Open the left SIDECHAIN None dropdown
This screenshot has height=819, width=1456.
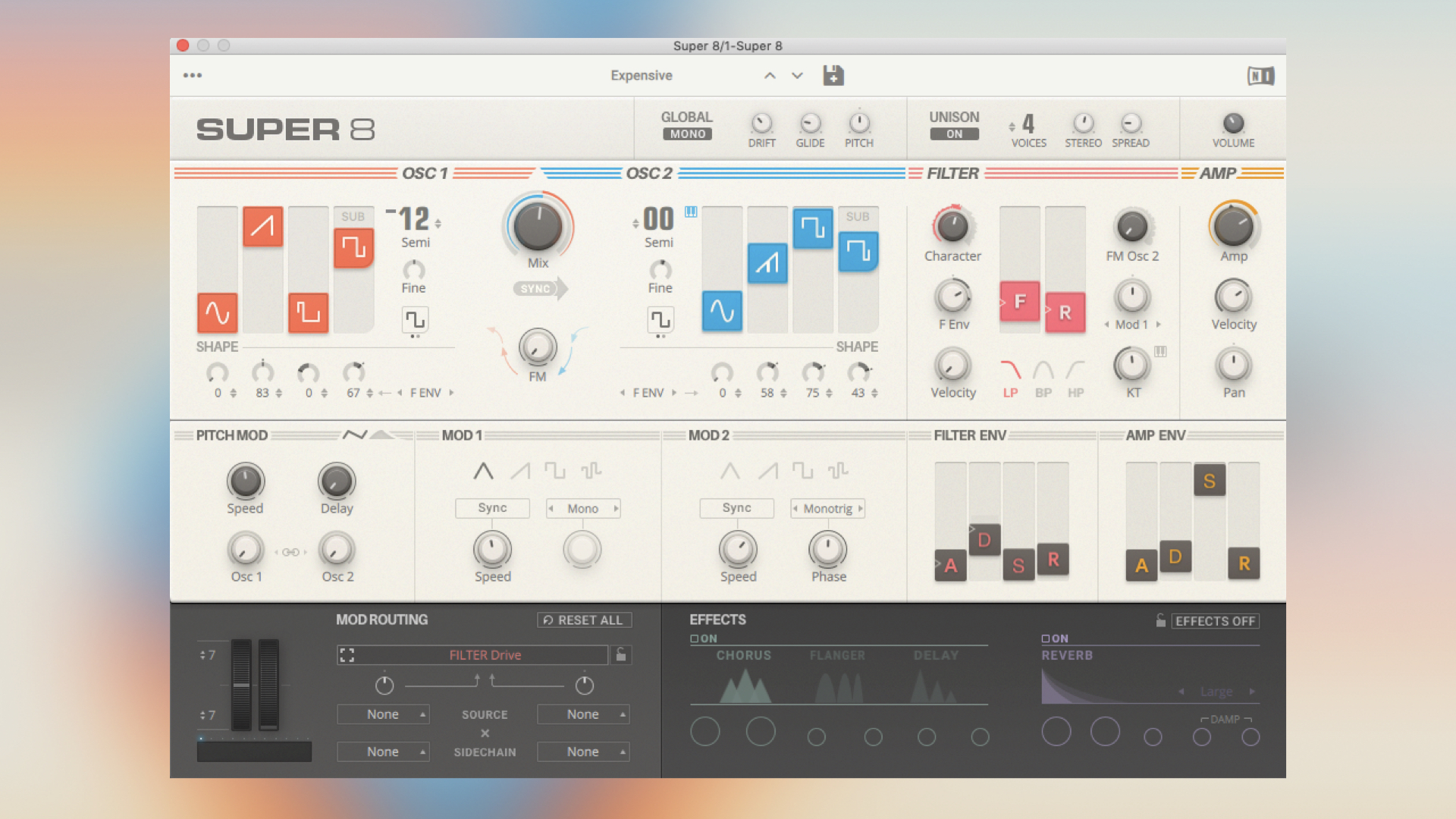point(383,752)
